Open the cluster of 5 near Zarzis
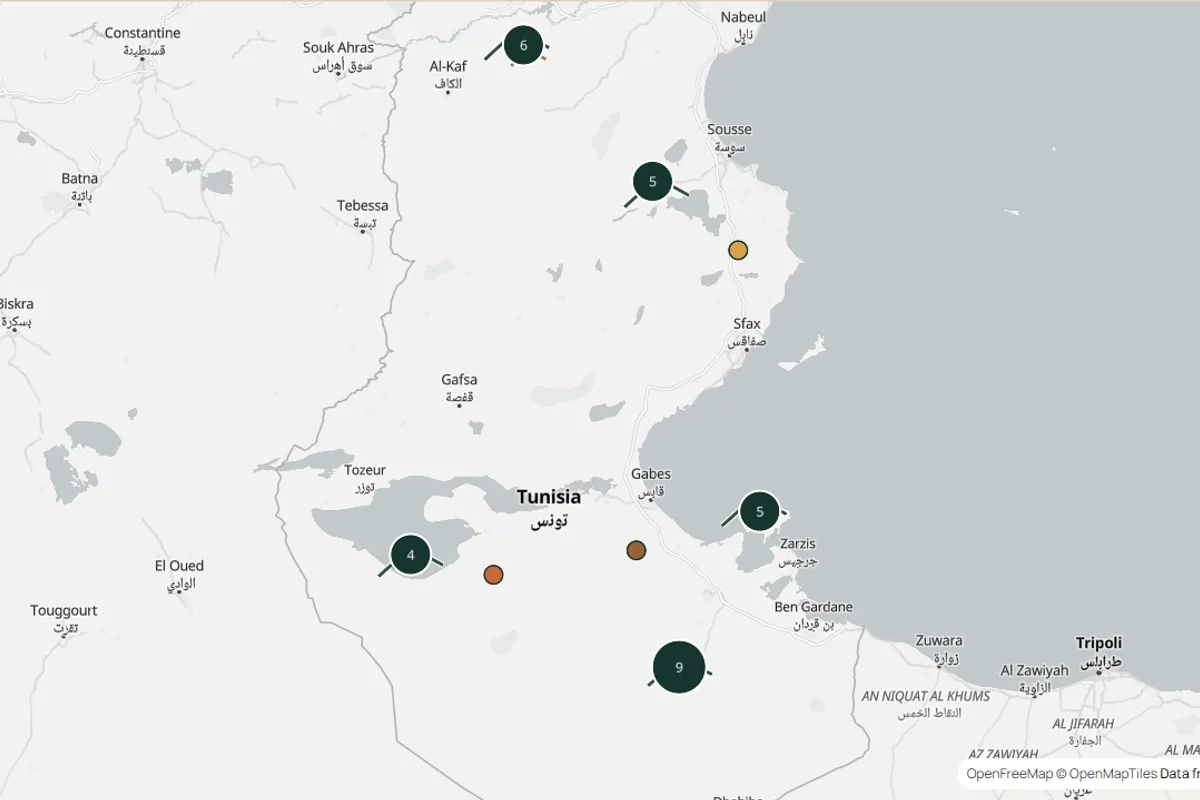 click(759, 512)
